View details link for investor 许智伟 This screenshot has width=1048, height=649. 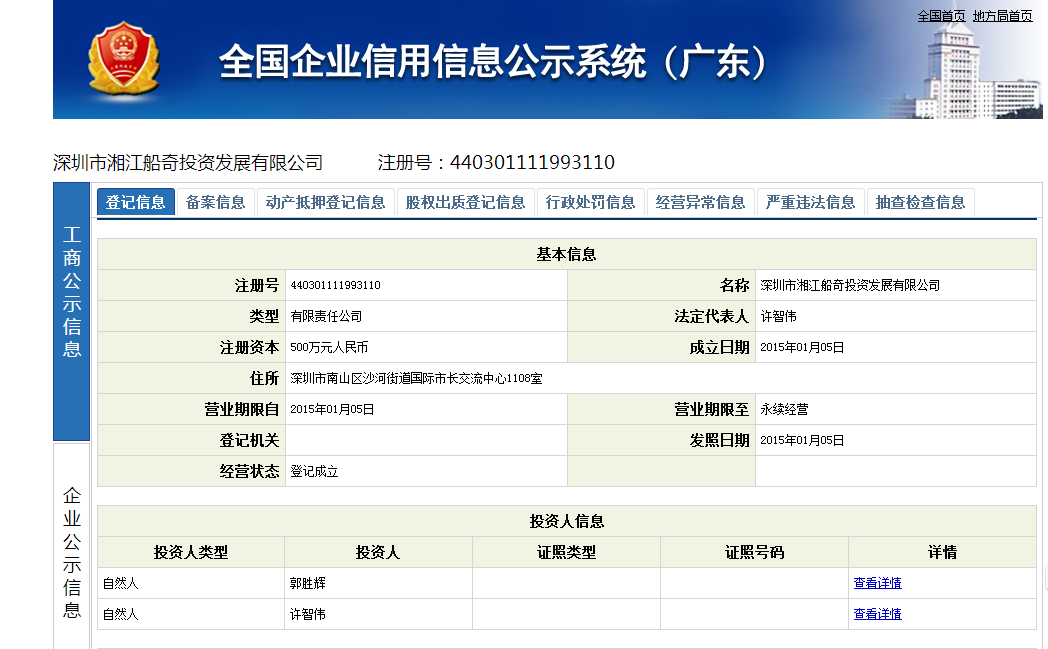coord(878,614)
